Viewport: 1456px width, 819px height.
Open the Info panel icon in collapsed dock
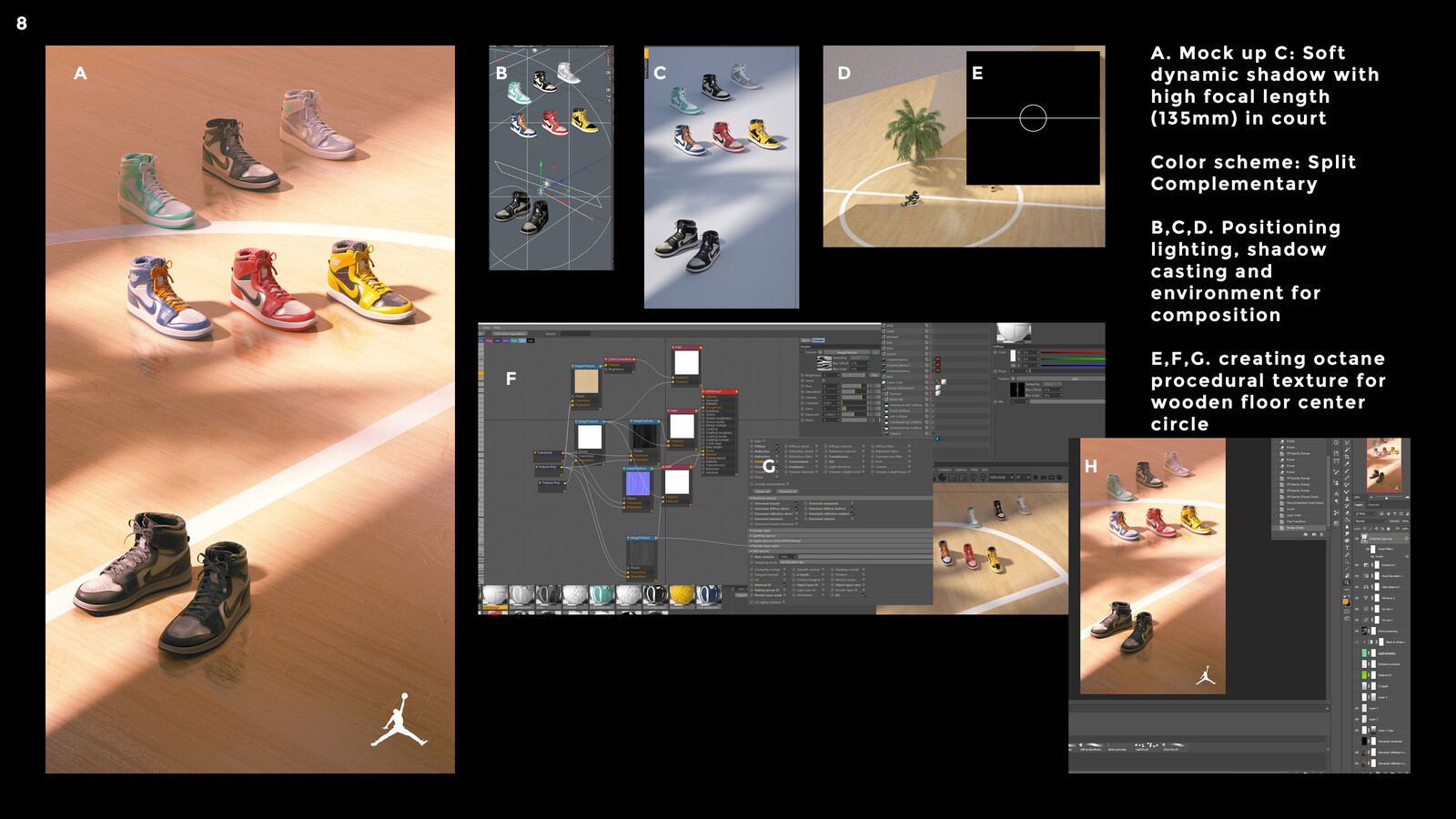tap(1336, 442)
